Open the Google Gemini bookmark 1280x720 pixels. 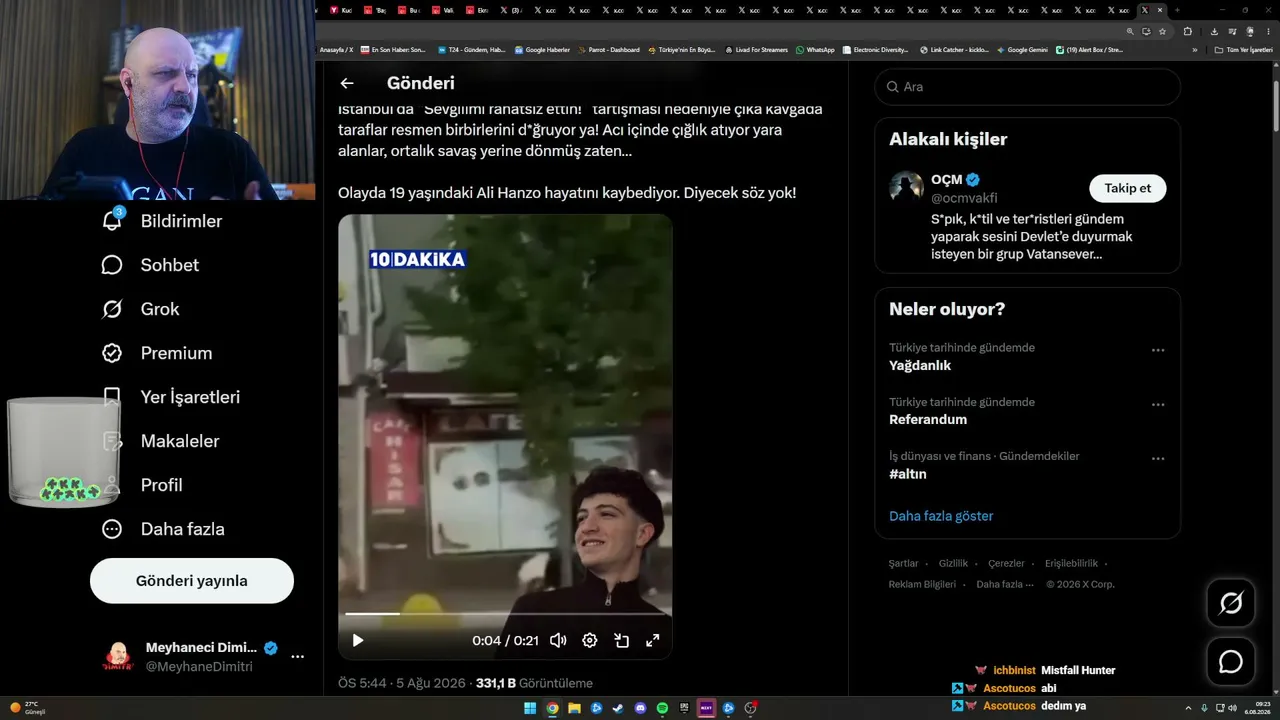point(1022,50)
